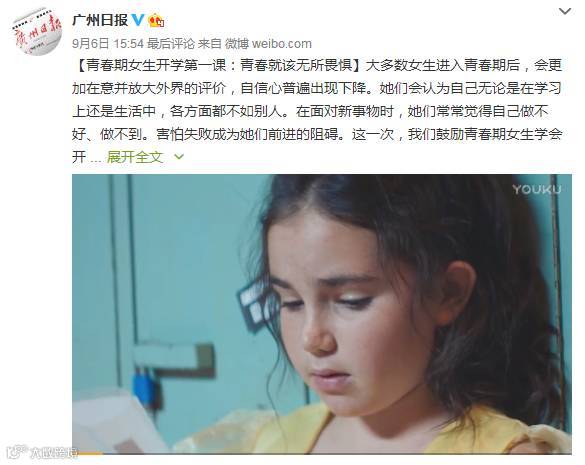This screenshot has height=465, width=585.
Task: Click the blue verified V badge
Action: tap(138, 20)
